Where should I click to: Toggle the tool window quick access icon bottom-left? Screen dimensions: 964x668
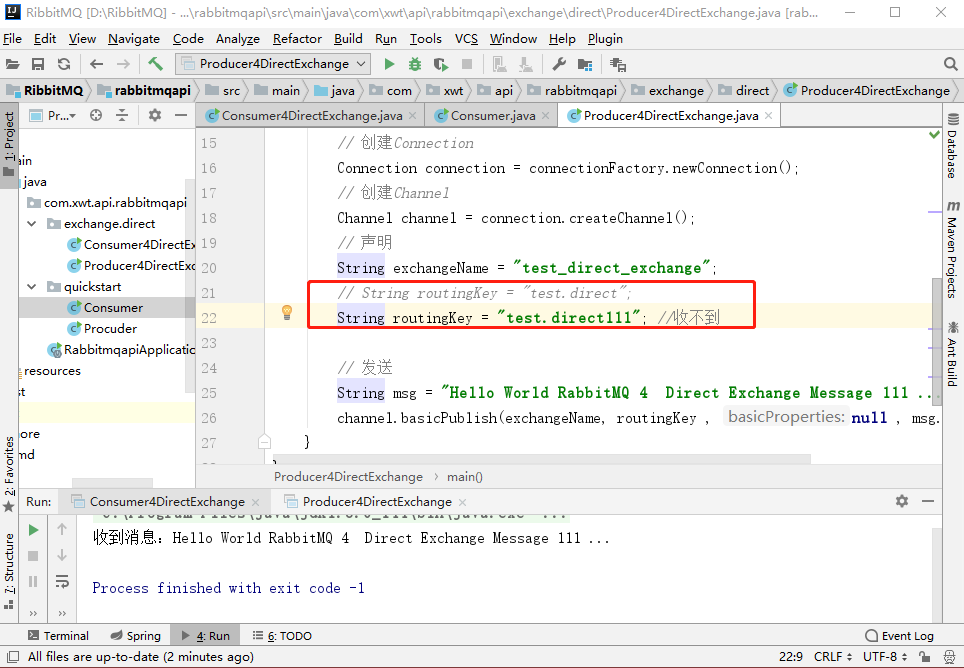[13, 657]
